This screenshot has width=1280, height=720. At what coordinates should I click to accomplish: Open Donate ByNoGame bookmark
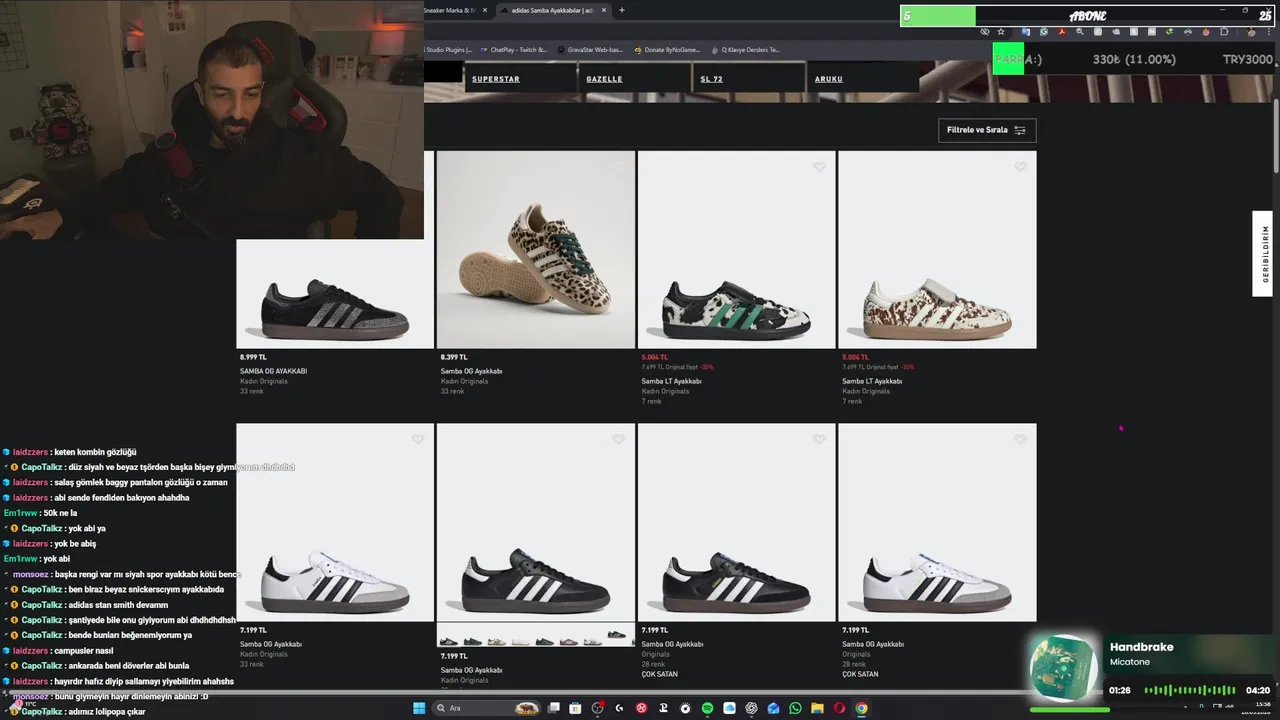667,49
